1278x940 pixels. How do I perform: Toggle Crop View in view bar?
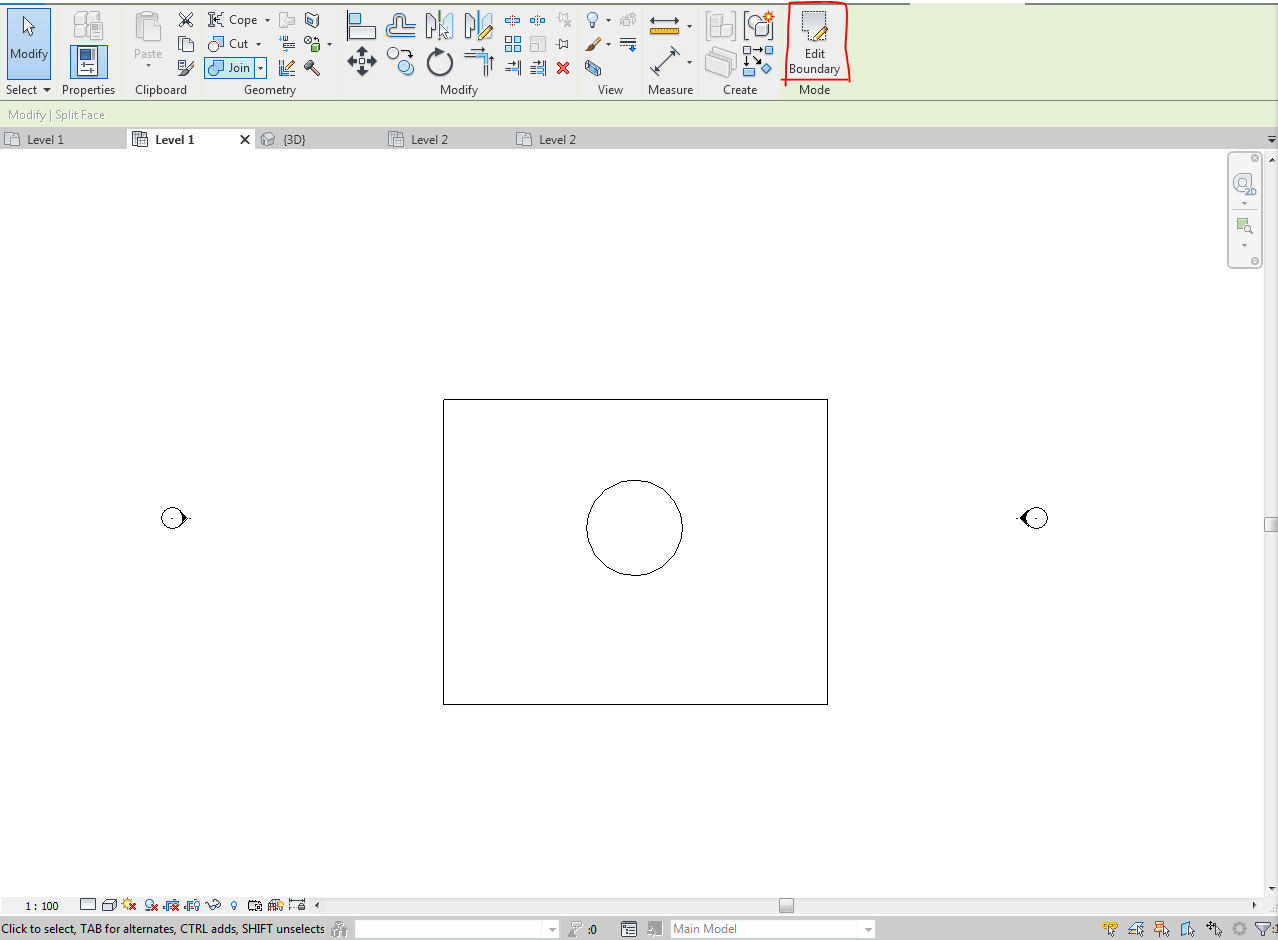point(172,905)
